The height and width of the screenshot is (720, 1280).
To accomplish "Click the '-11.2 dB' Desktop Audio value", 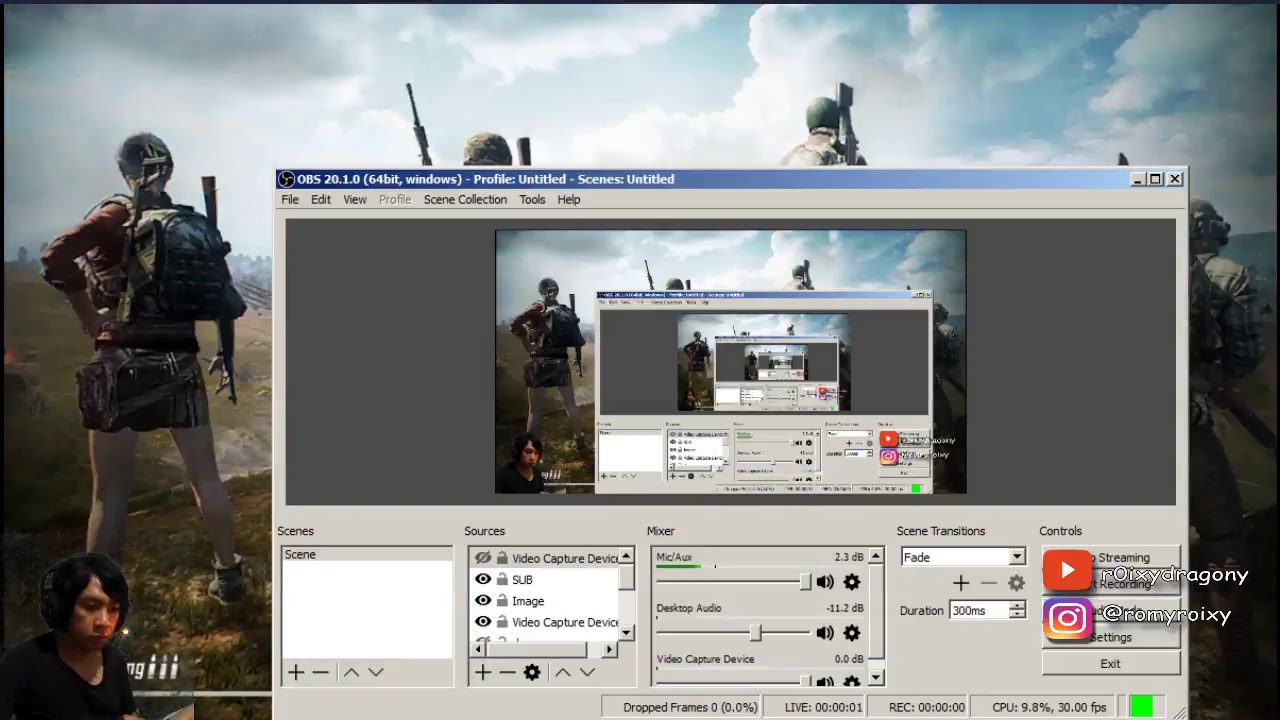I will tap(845, 608).
